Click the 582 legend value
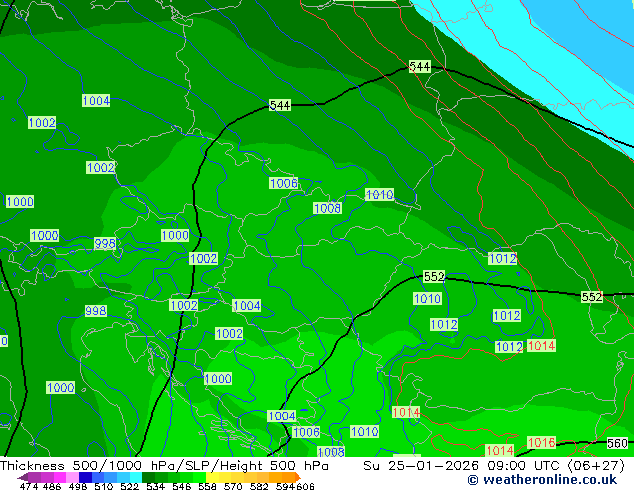The image size is (634, 490). click(x=259, y=486)
